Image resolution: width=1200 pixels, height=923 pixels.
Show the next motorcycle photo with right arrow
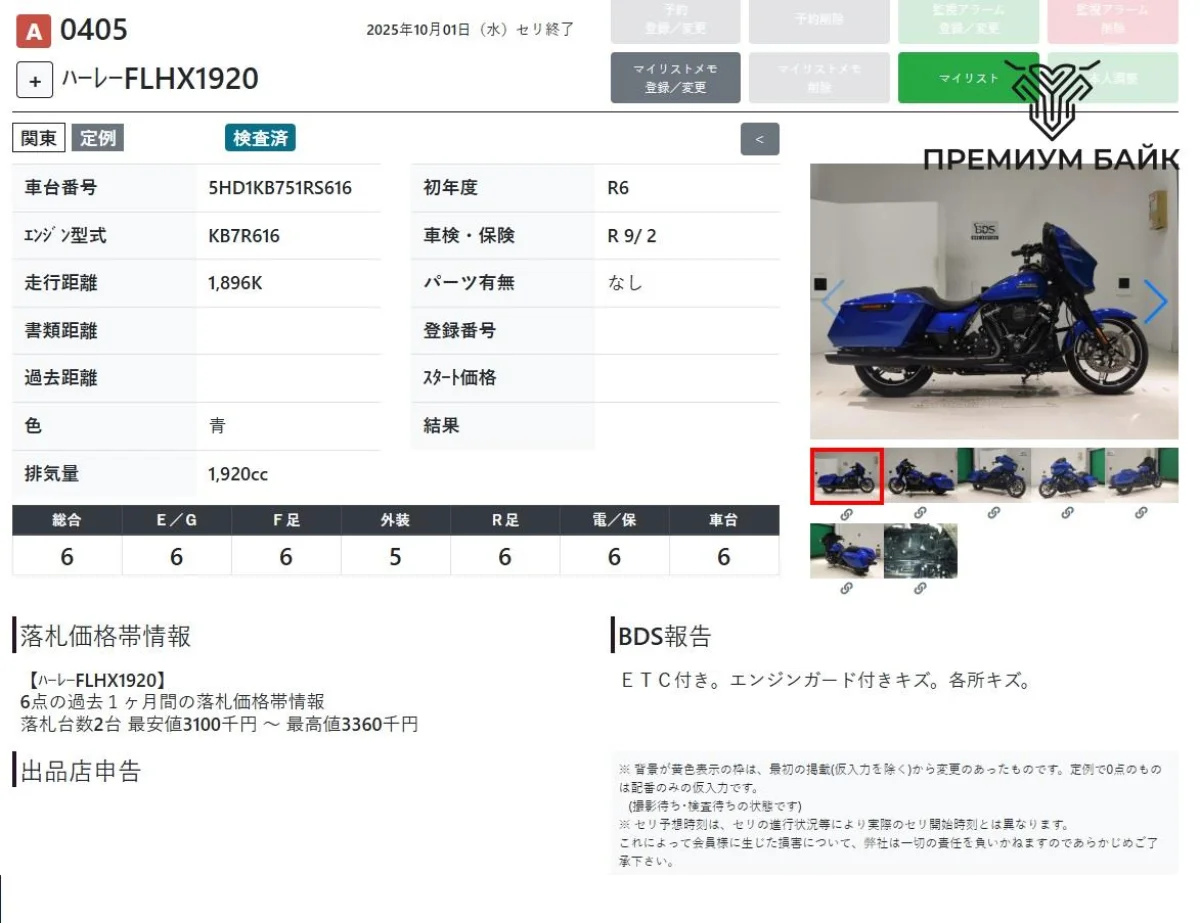[1155, 301]
